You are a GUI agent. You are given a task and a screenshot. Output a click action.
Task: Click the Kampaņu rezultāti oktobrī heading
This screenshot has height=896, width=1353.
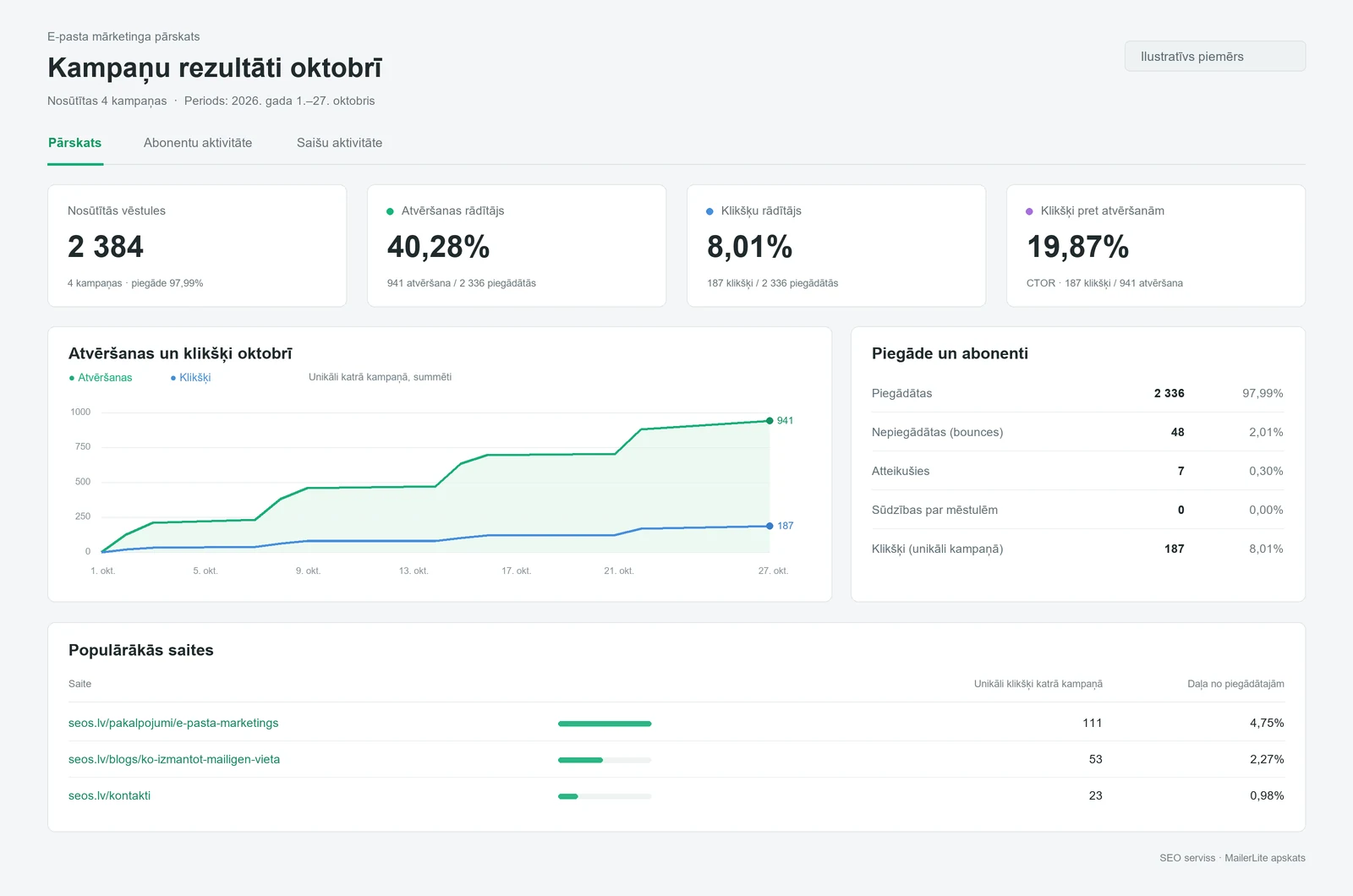click(x=215, y=68)
